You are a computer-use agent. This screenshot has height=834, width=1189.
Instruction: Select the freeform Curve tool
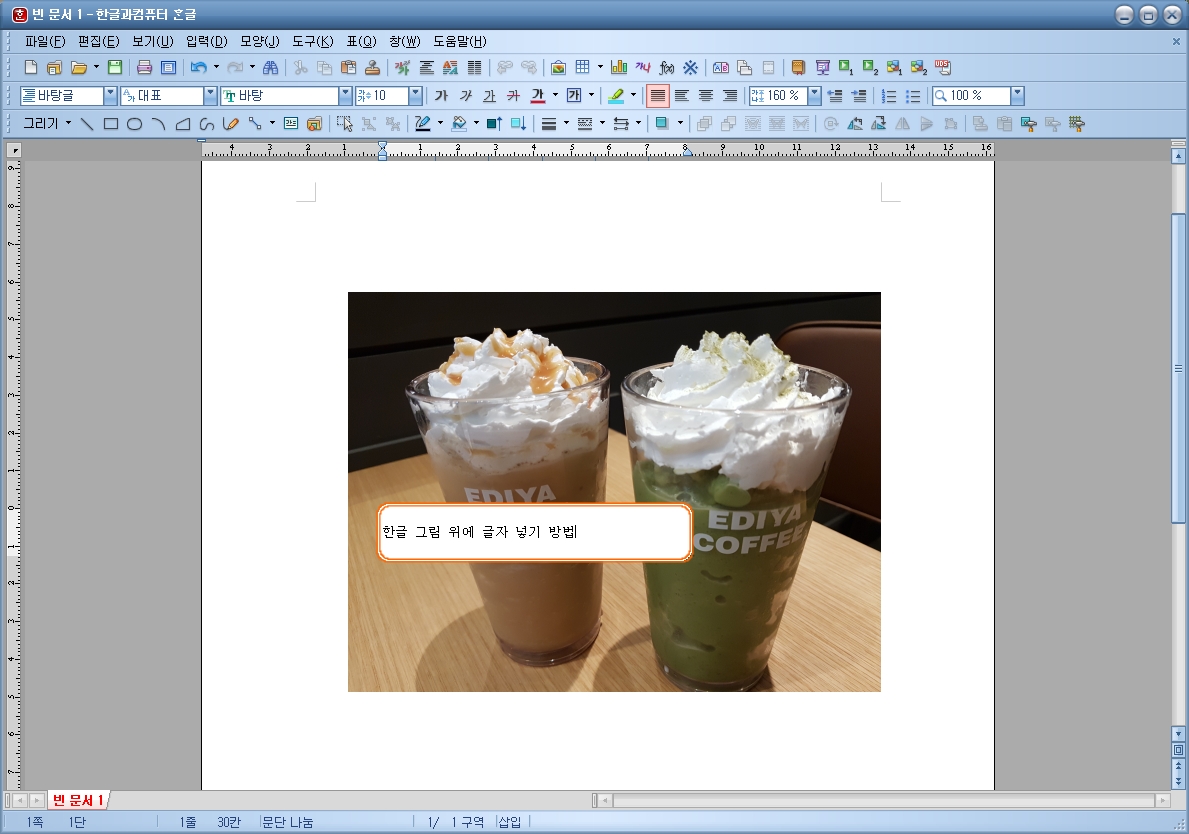click(x=207, y=124)
